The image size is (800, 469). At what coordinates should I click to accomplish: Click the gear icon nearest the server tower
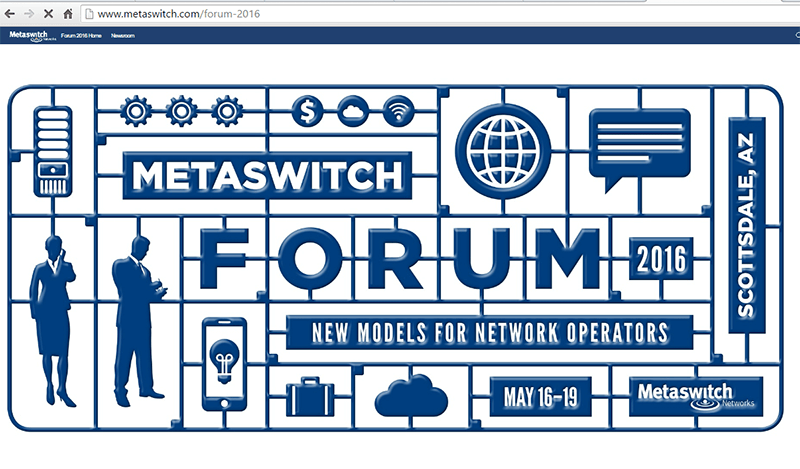point(136,111)
